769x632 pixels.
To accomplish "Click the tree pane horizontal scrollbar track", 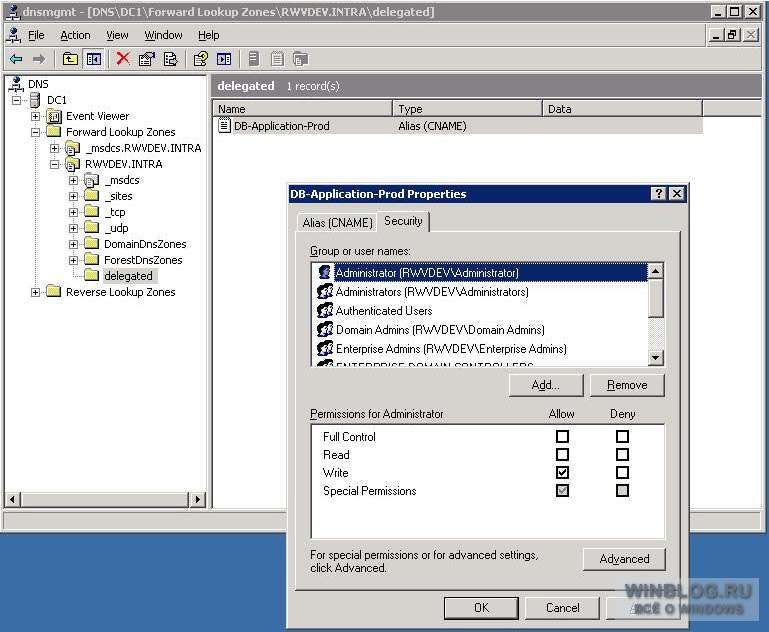I will coord(105,500).
